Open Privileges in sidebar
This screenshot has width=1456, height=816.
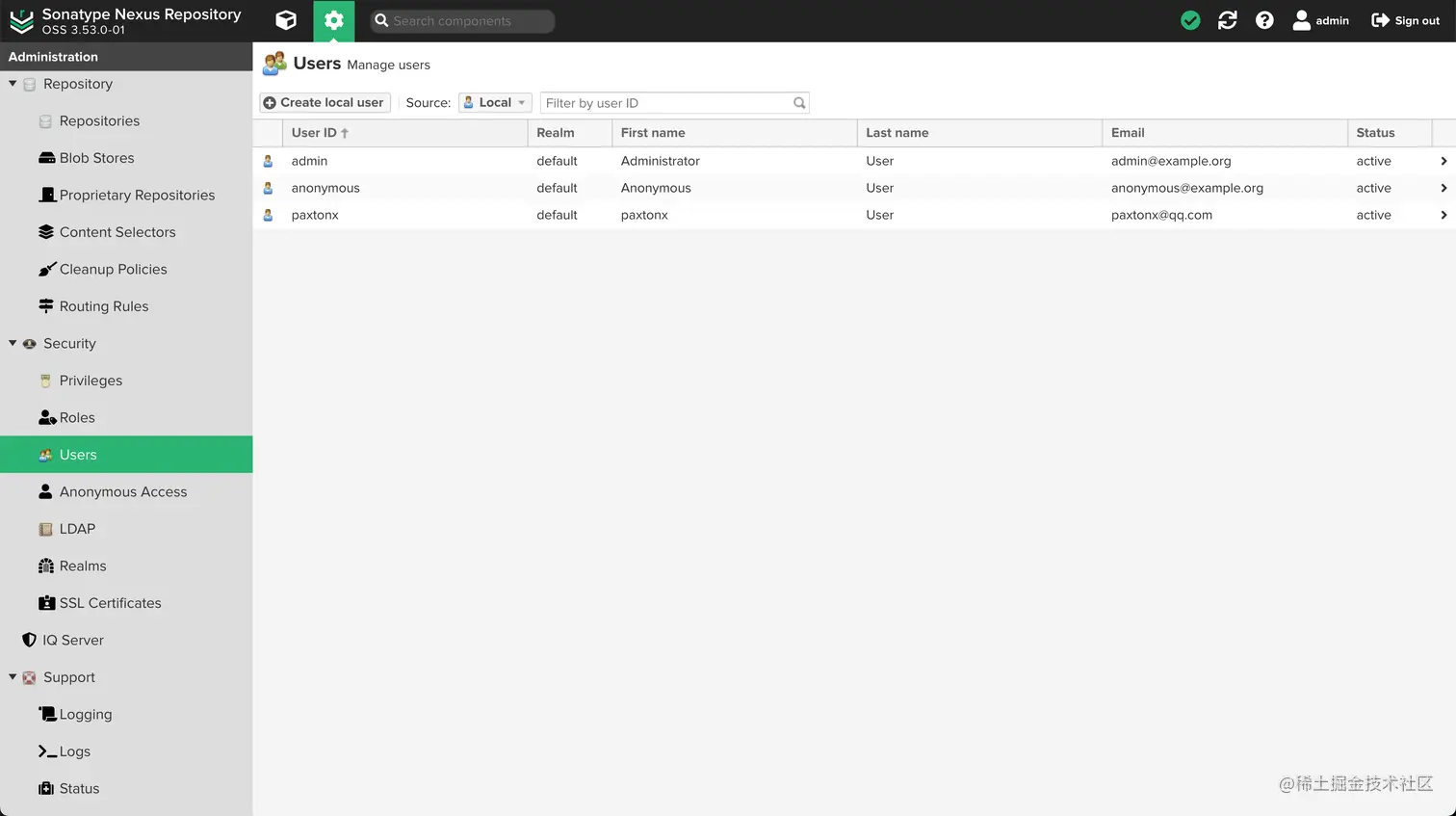click(91, 381)
